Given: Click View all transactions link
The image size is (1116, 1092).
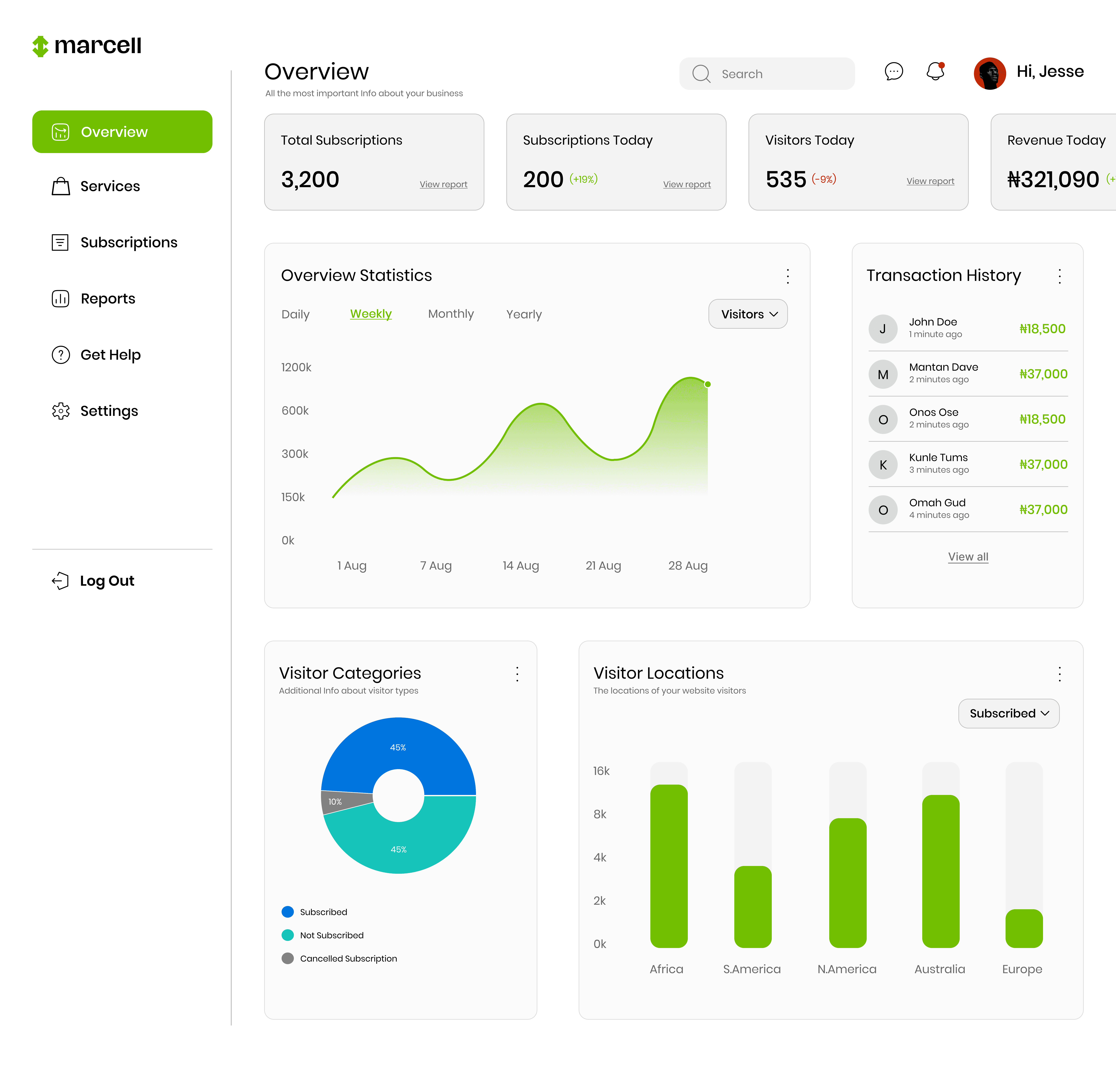Looking at the screenshot, I should 968,557.
